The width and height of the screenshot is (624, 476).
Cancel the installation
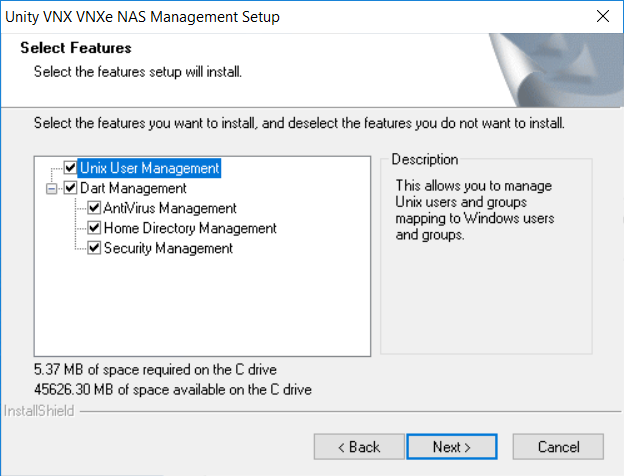pyautogui.click(x=558, y=446)
